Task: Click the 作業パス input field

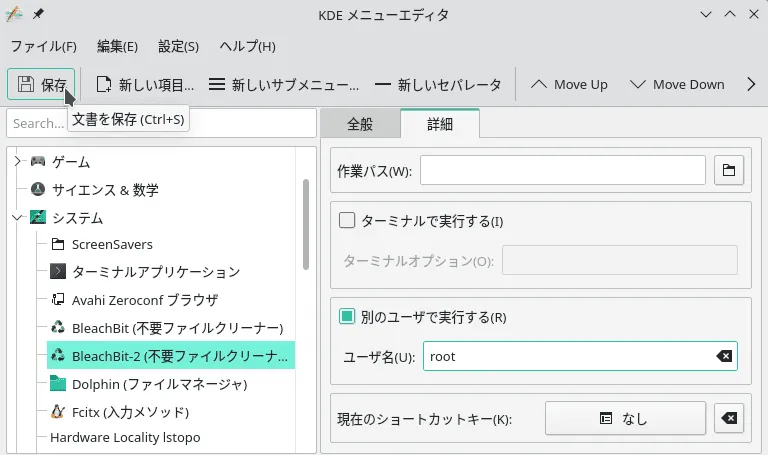Action: [x=563, y=171]
